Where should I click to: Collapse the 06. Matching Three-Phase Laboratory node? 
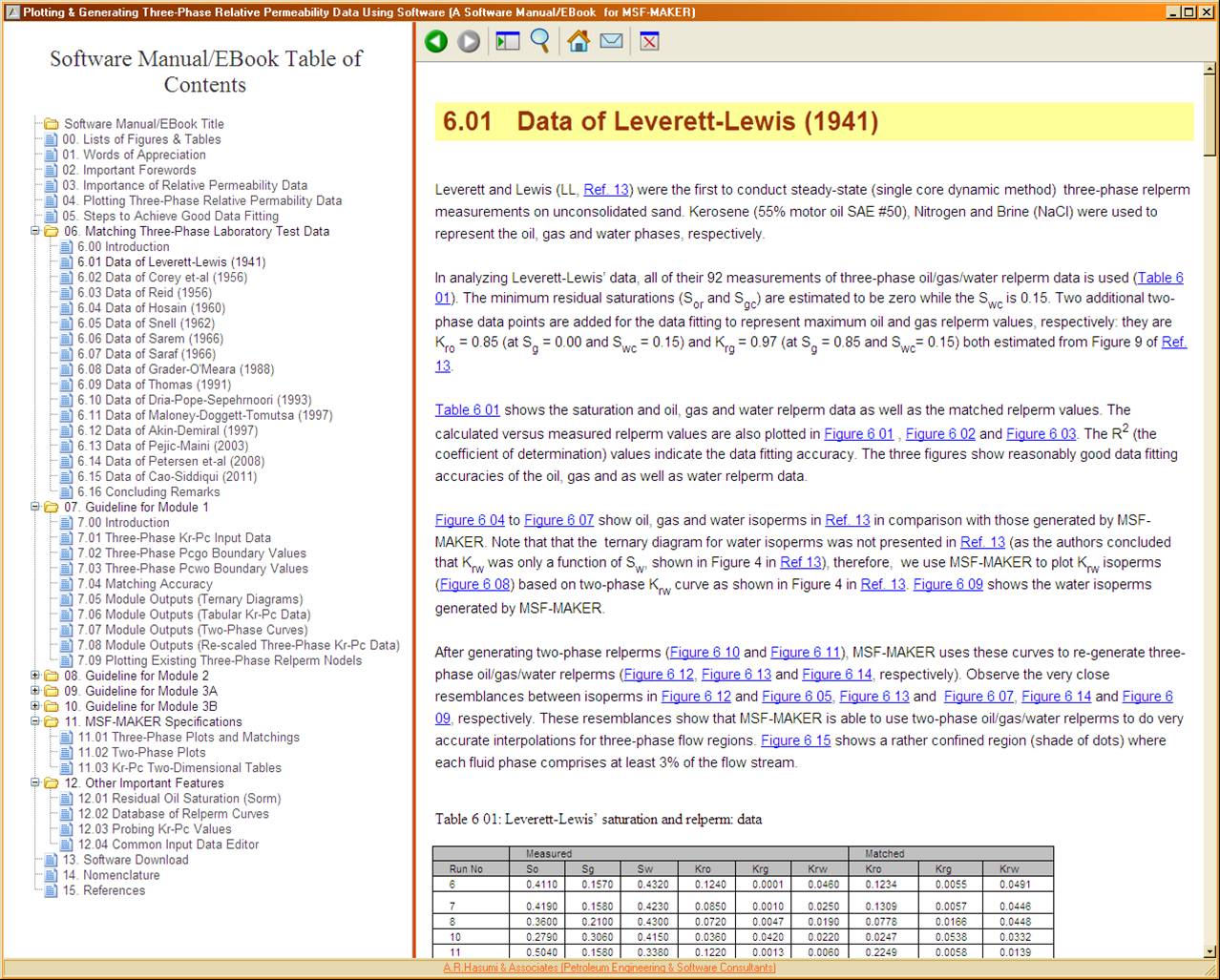click(36, 231)
